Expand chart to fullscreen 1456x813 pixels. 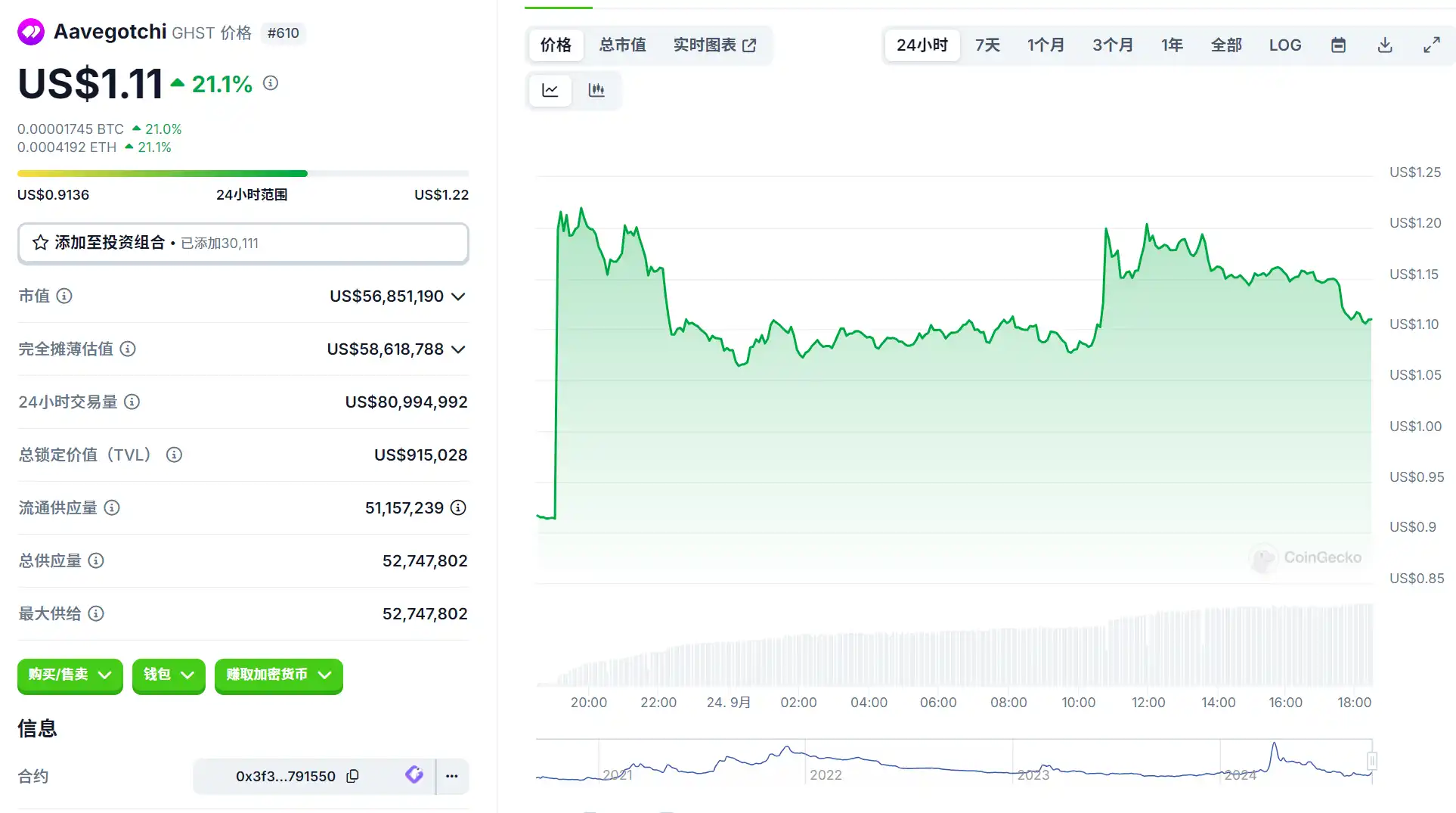click(x=1432, y=45)
